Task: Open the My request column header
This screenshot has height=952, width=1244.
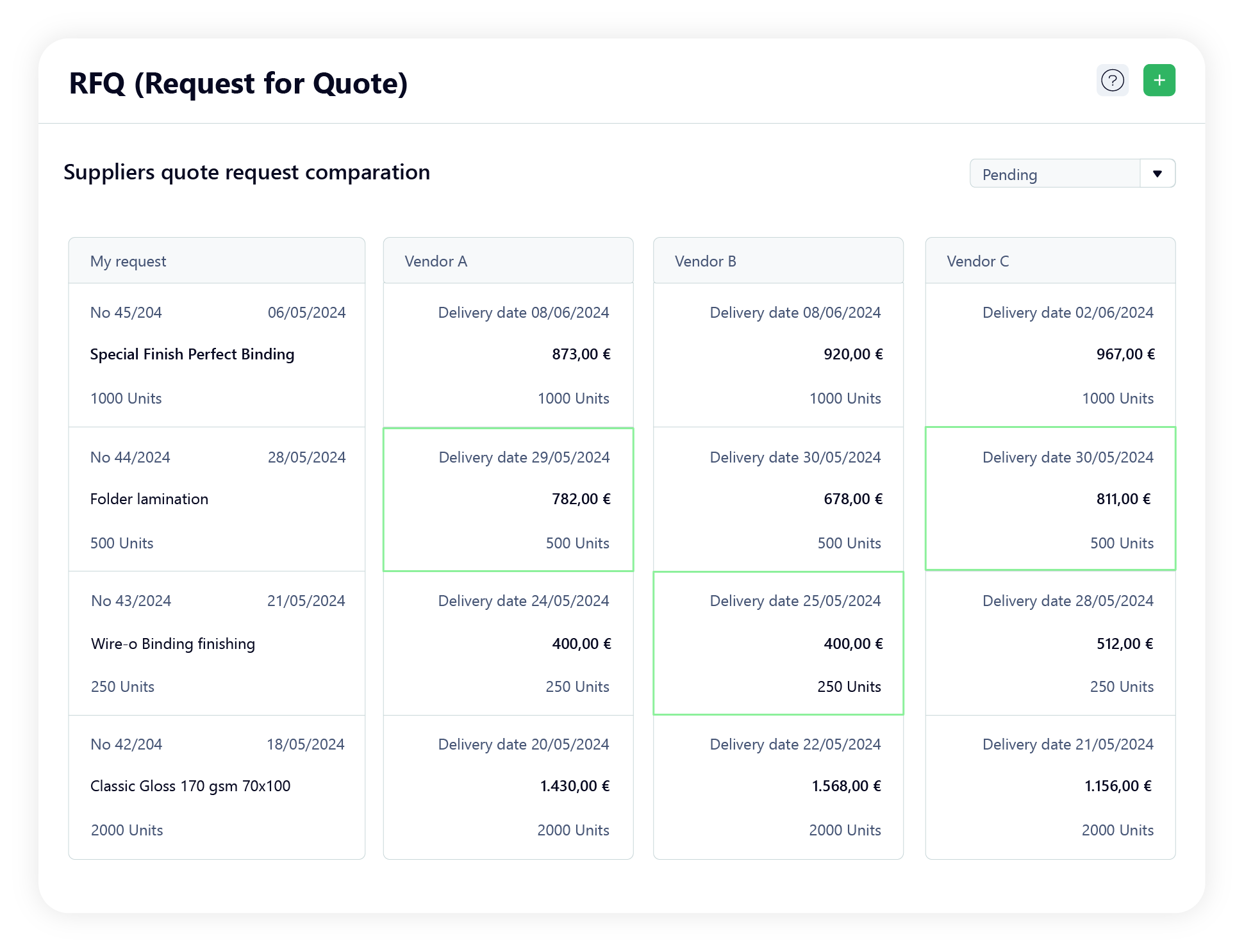Action: (217, 261)
